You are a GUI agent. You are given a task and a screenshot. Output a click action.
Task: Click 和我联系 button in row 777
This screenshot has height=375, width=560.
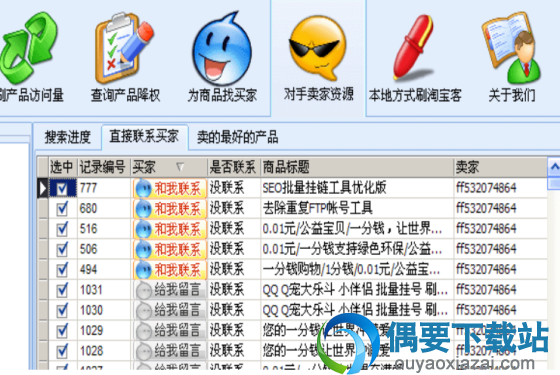click(x=170, y=188)
